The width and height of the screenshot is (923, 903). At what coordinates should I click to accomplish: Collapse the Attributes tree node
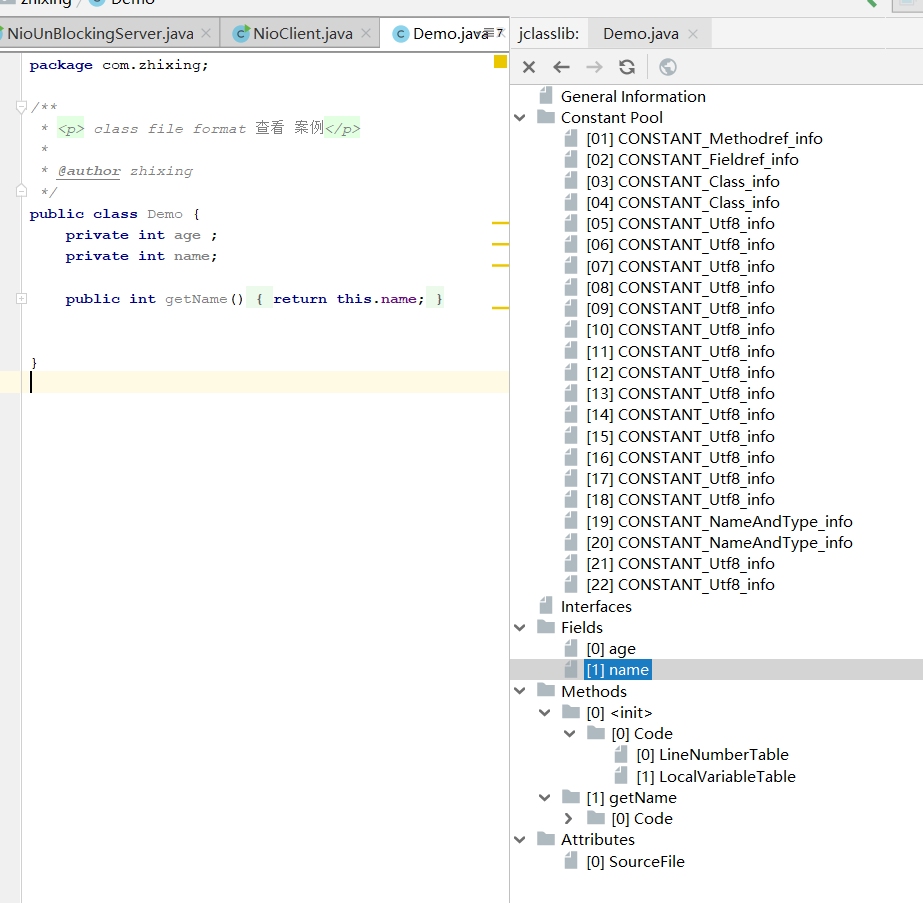click(x=519, y=840)
